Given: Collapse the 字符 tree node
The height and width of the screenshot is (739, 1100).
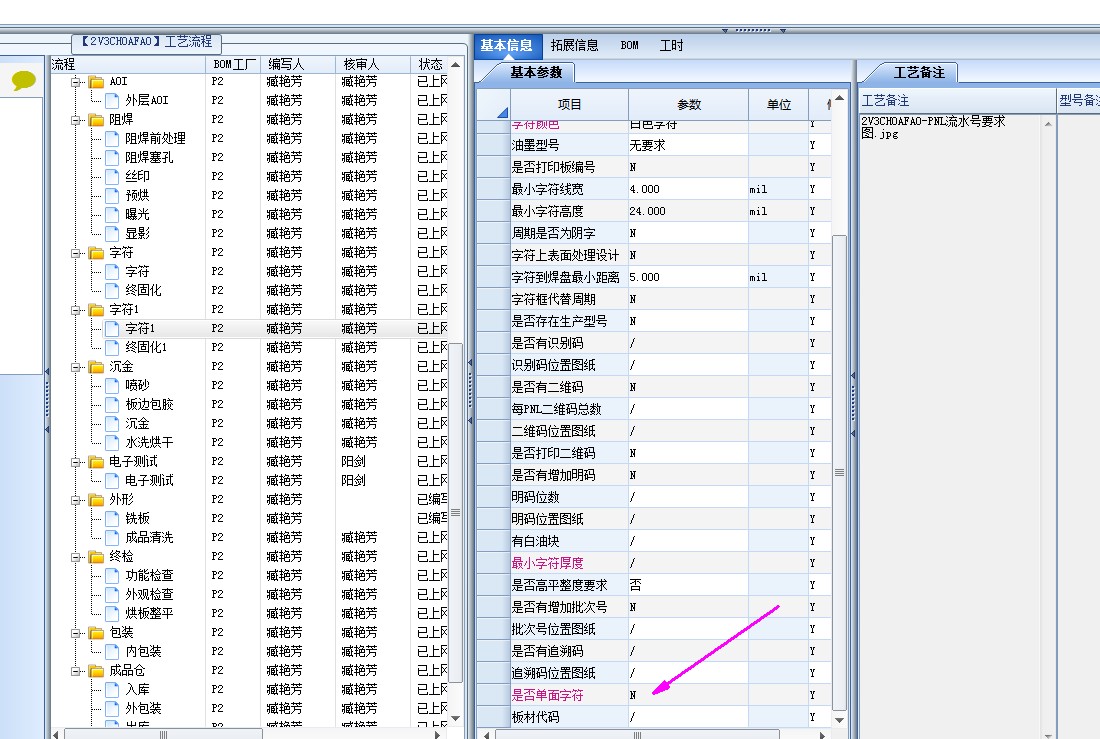Looking at the screenshot, I should click(76, 253).
